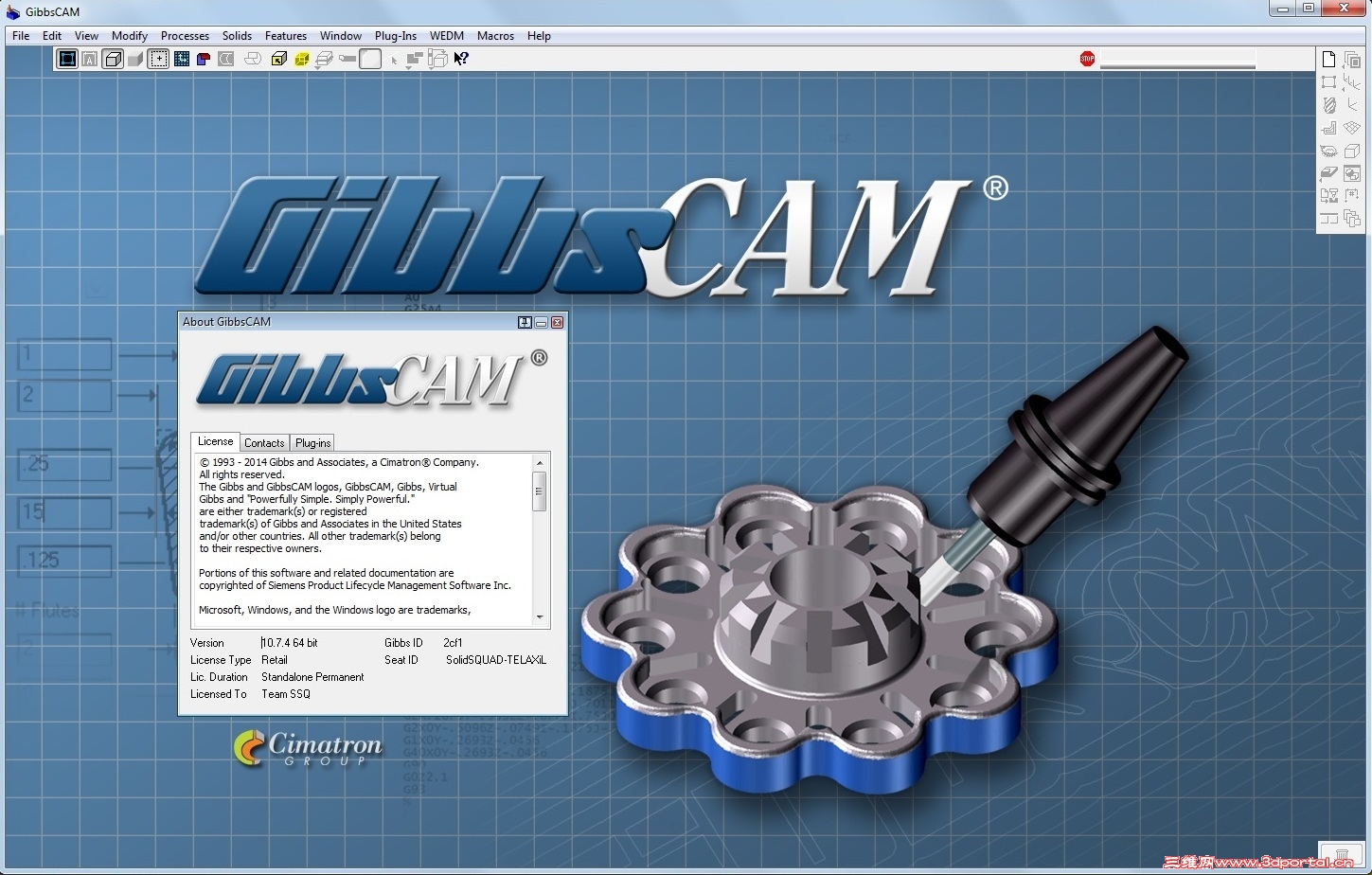Click the highlighted yellow wireframe cube icon
The height and width of the screenshot is (875, 1372).
(x=302, y=59)
